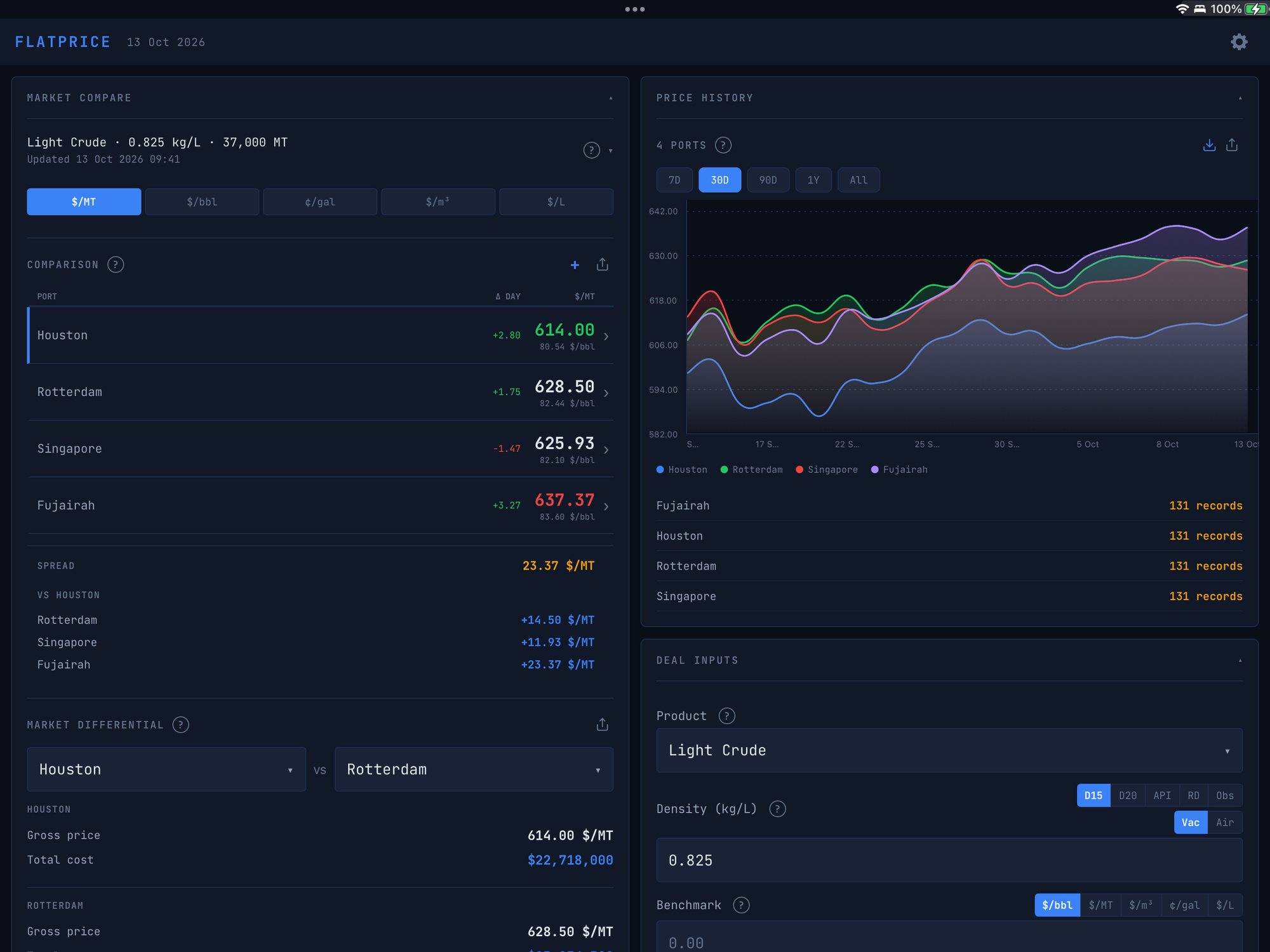The width and height of the screenshot is (1270, 952).
Task: Toggle Fujairah series in chart legend
Action: (x=899, y=469)
